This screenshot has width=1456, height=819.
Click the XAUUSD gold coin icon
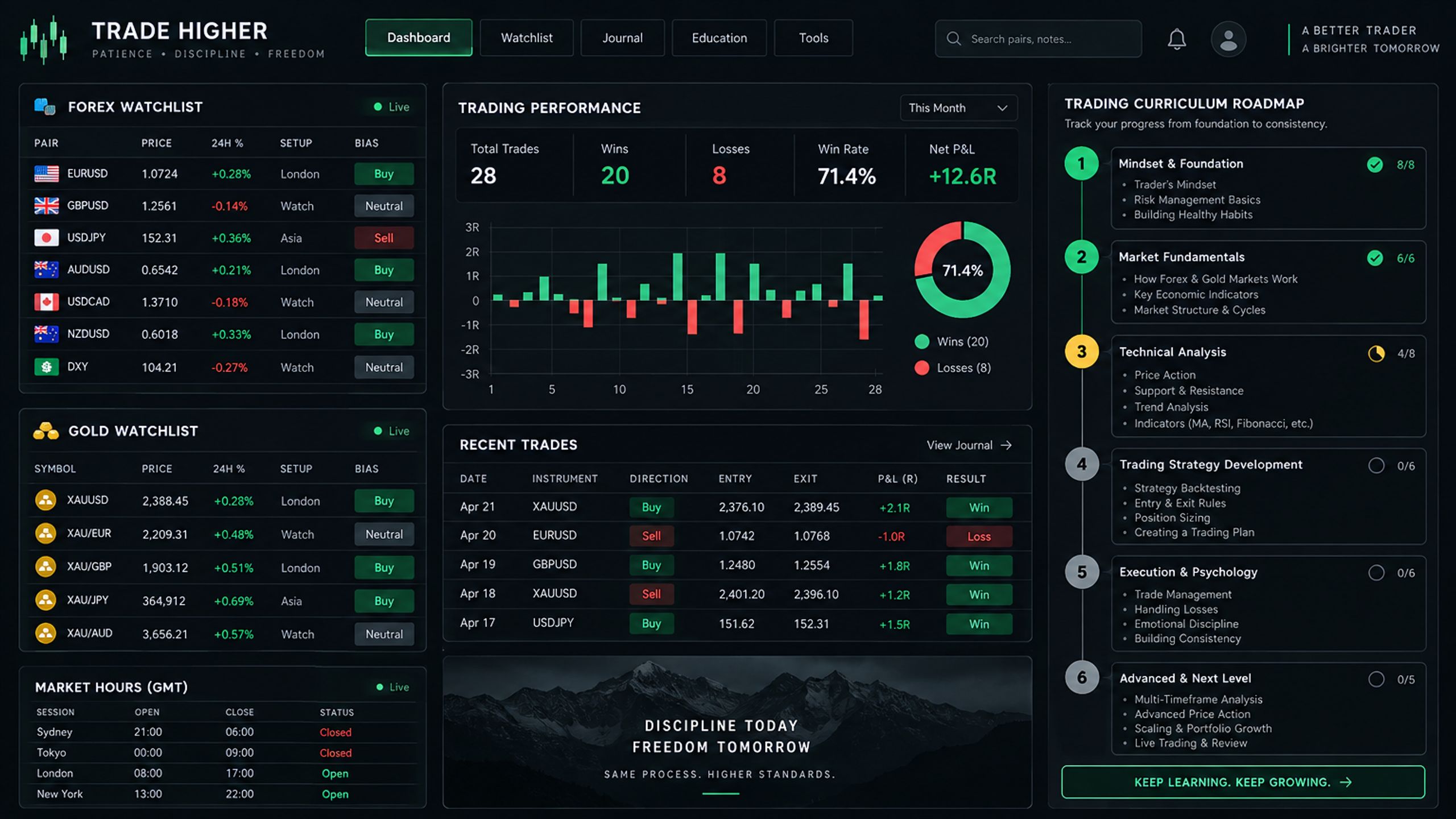[45, 500]
